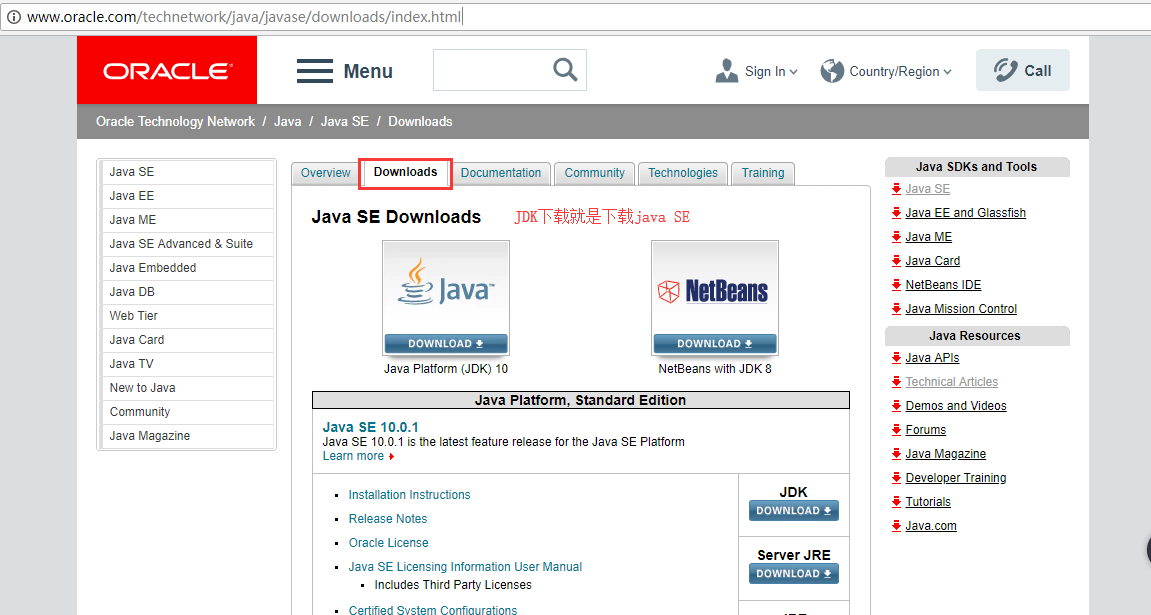The height and width of the screenshot is (615, 1151).
Task: Switch to the Technologies tab
Action: pos(683,173)
